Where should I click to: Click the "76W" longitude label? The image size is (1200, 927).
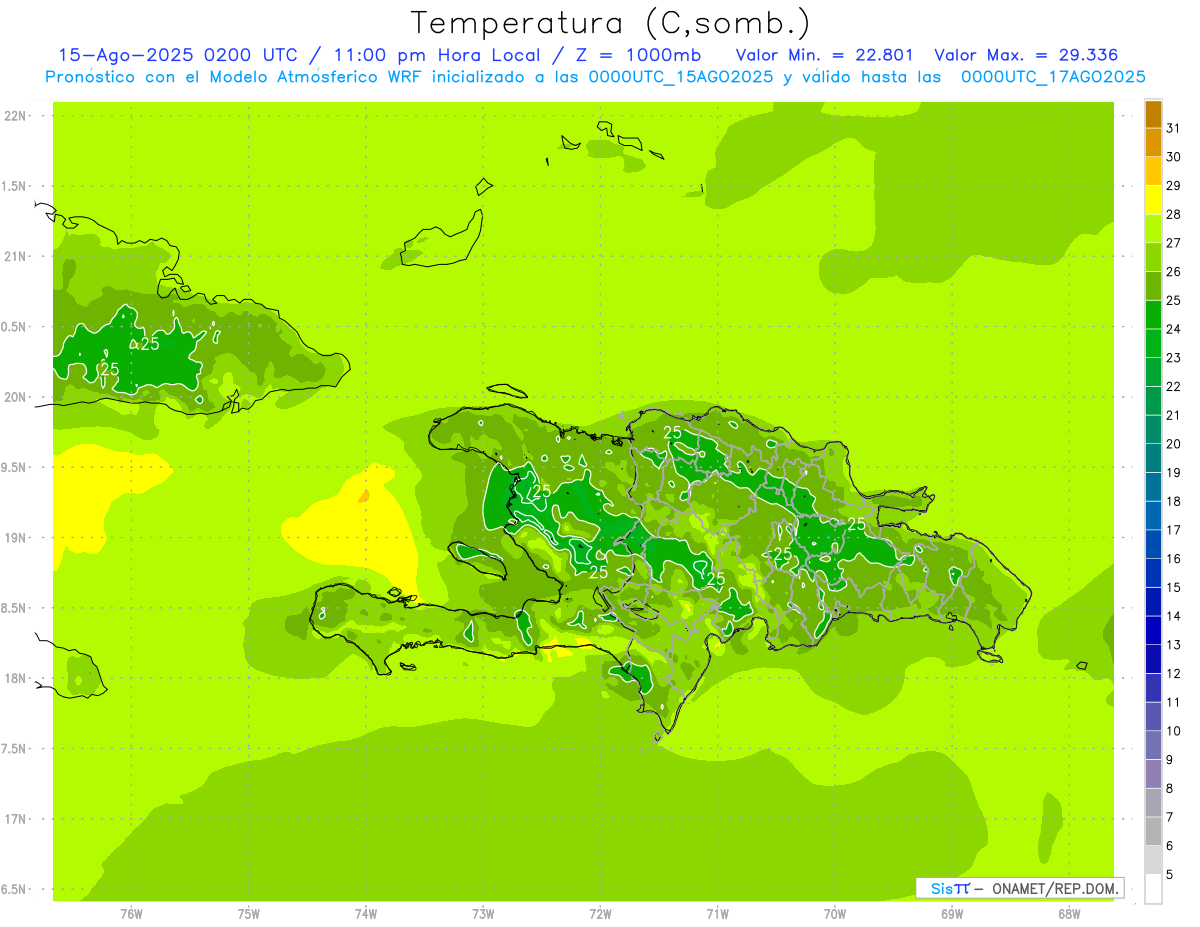[131, 914]
